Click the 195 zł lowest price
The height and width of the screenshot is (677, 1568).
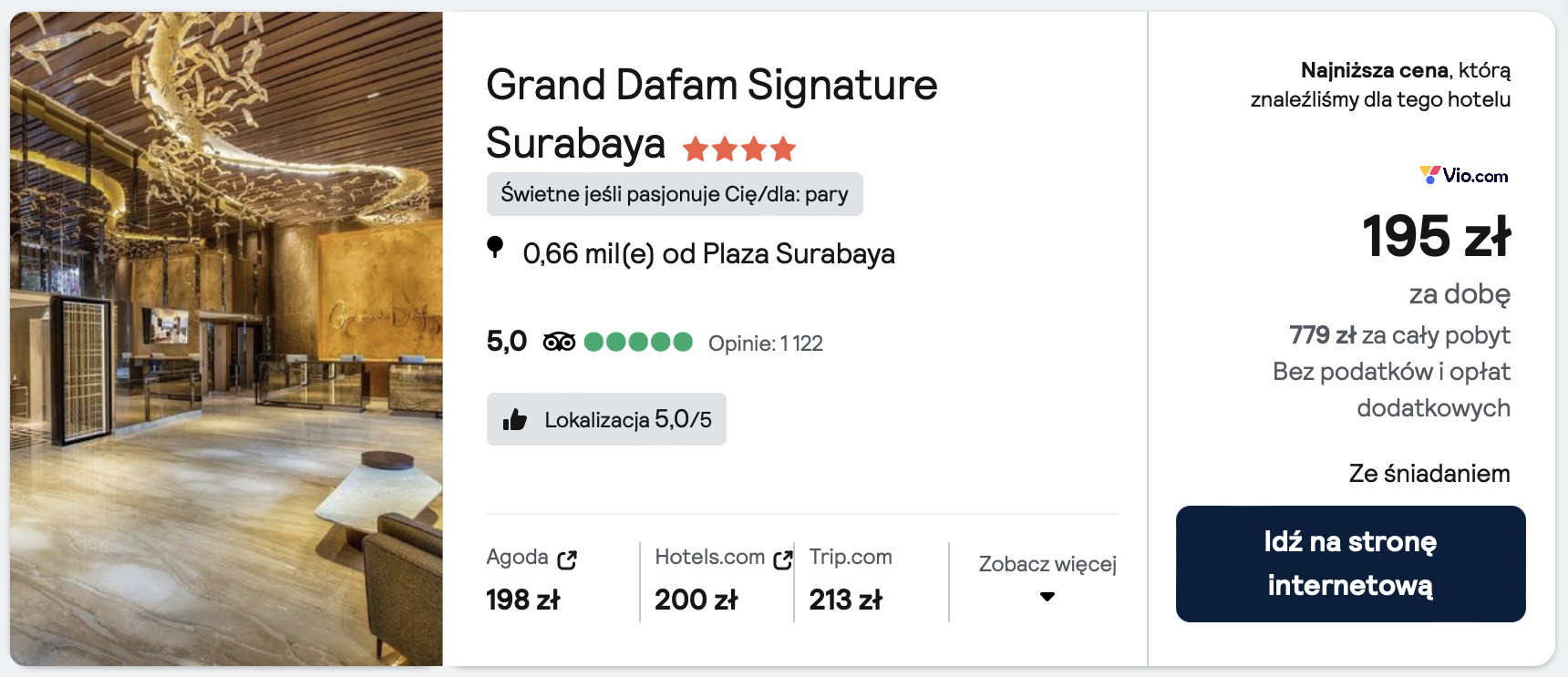tap(1436, 236)
